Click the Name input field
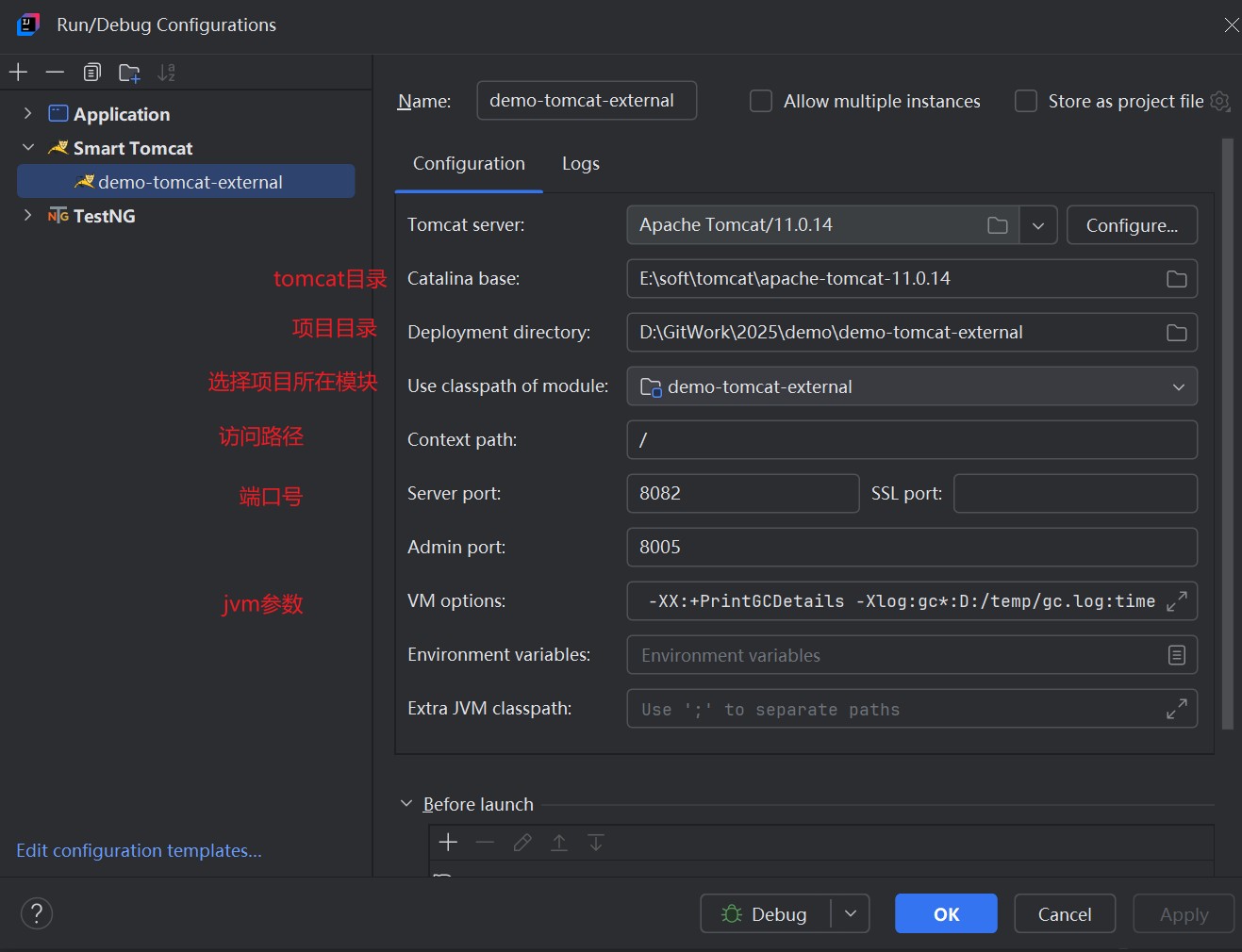The height and width of the screenshot is (952, 1242). pos(587,100)
